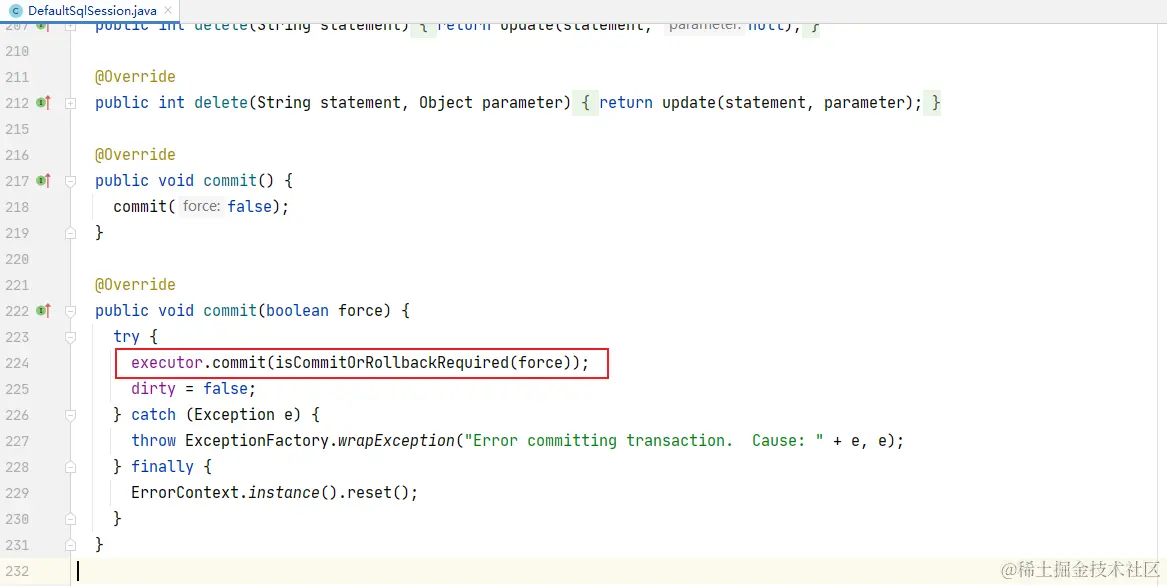
Task: Click line number 224 in the gutter
Action: (x=16, y=363)
